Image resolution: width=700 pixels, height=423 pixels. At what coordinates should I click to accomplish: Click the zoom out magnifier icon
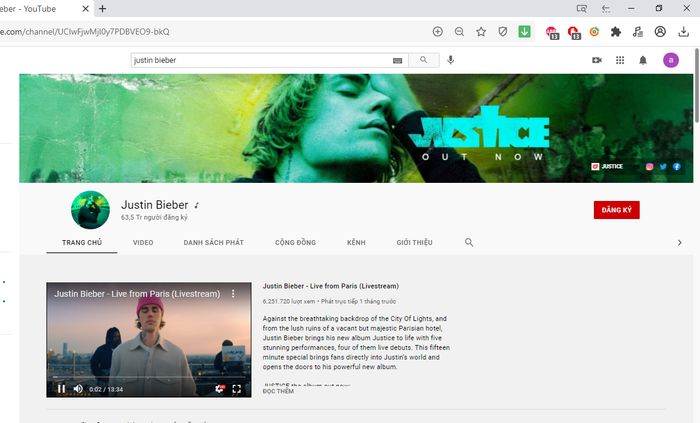(459, 32)
